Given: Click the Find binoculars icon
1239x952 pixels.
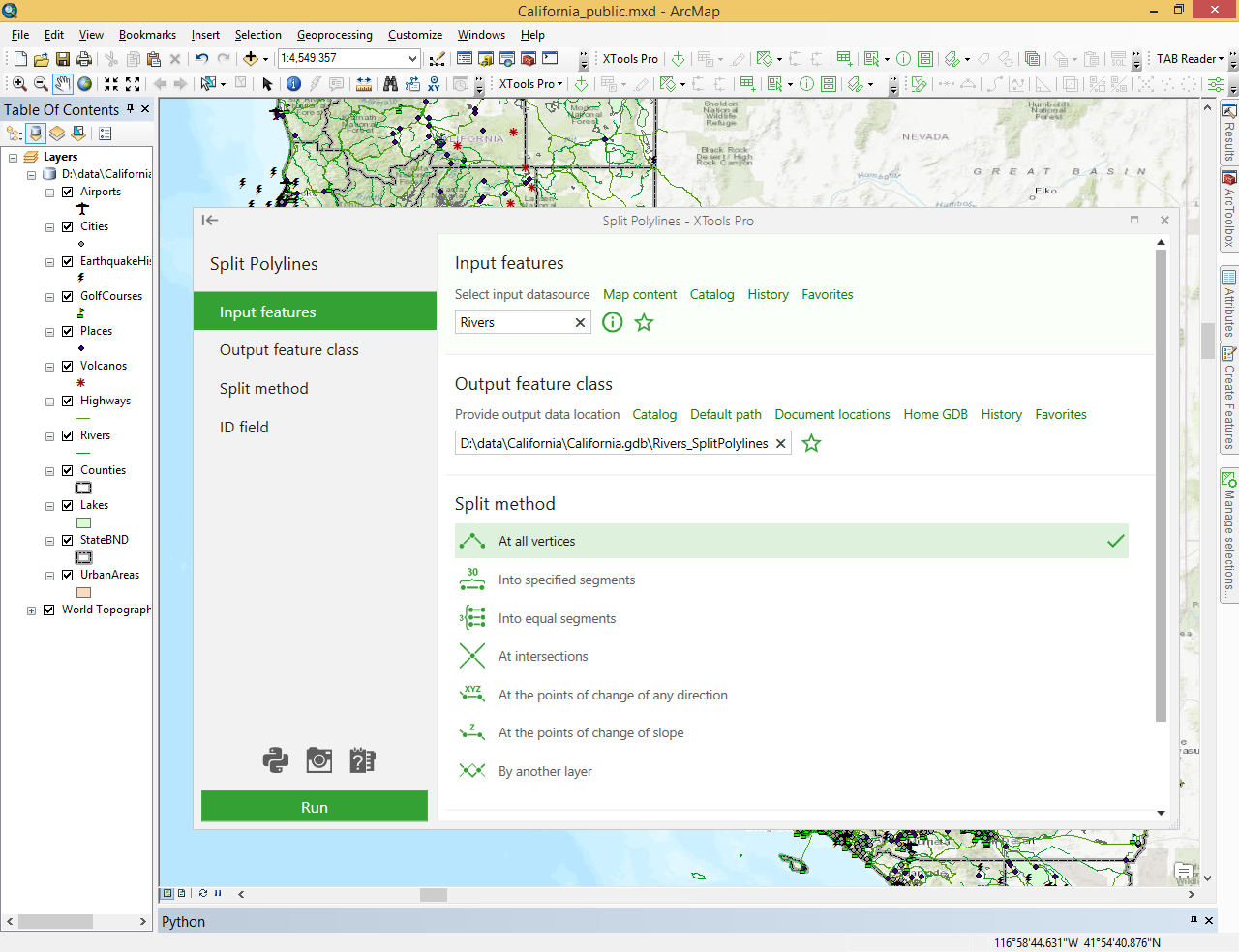Looking at the screenshot, I should [390, 84].
